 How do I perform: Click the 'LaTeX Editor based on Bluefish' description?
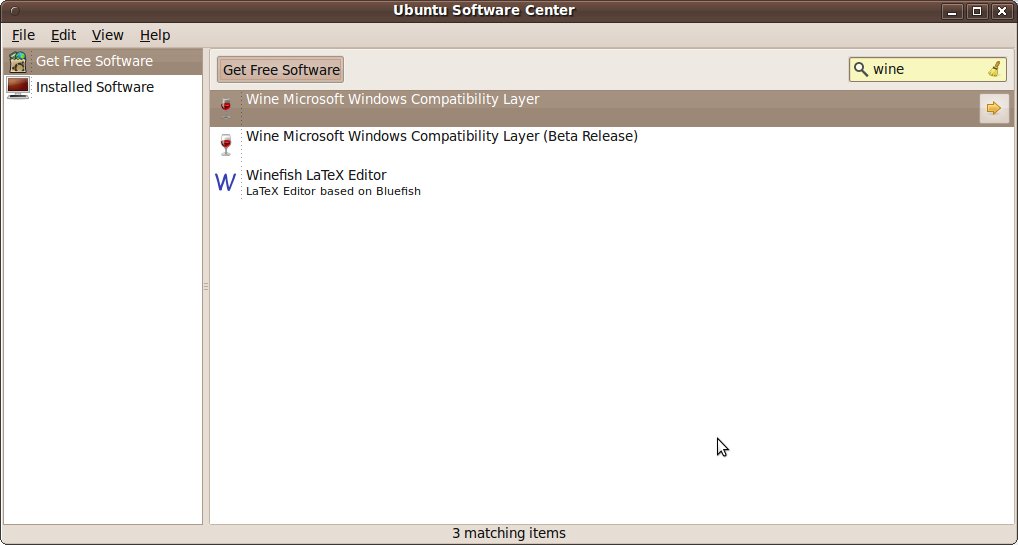pyautogui.click(x=333, y=191)
